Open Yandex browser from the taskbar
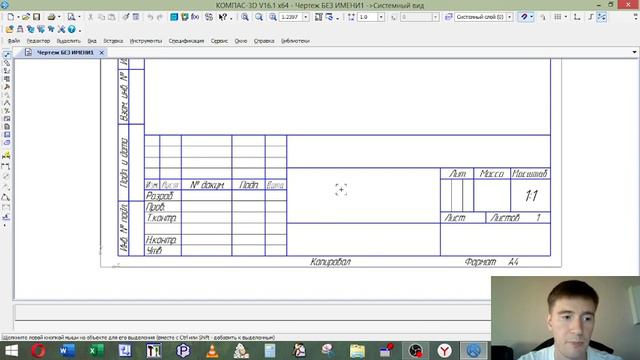 point(444,351)
